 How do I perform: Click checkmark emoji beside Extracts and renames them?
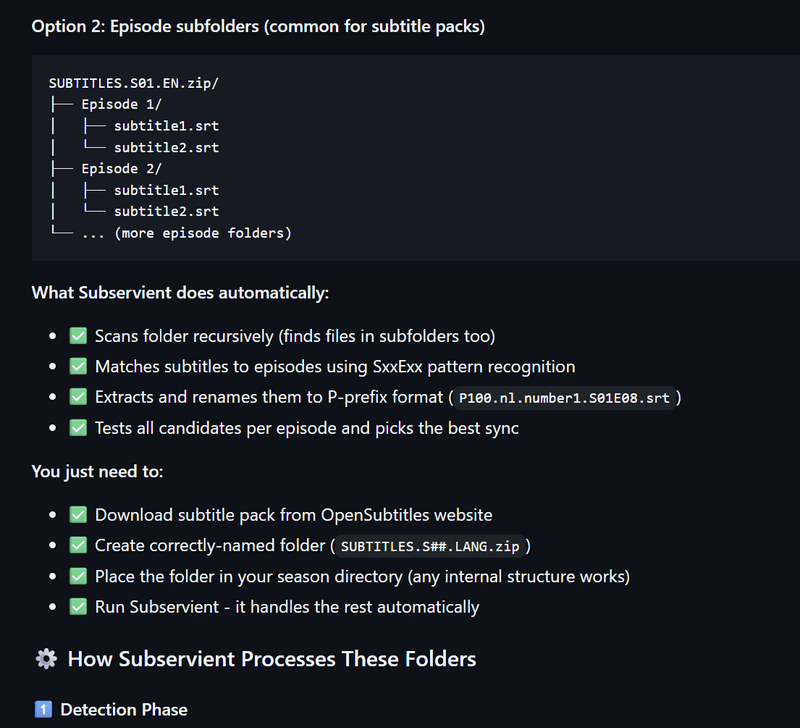(x=78, y=397)
